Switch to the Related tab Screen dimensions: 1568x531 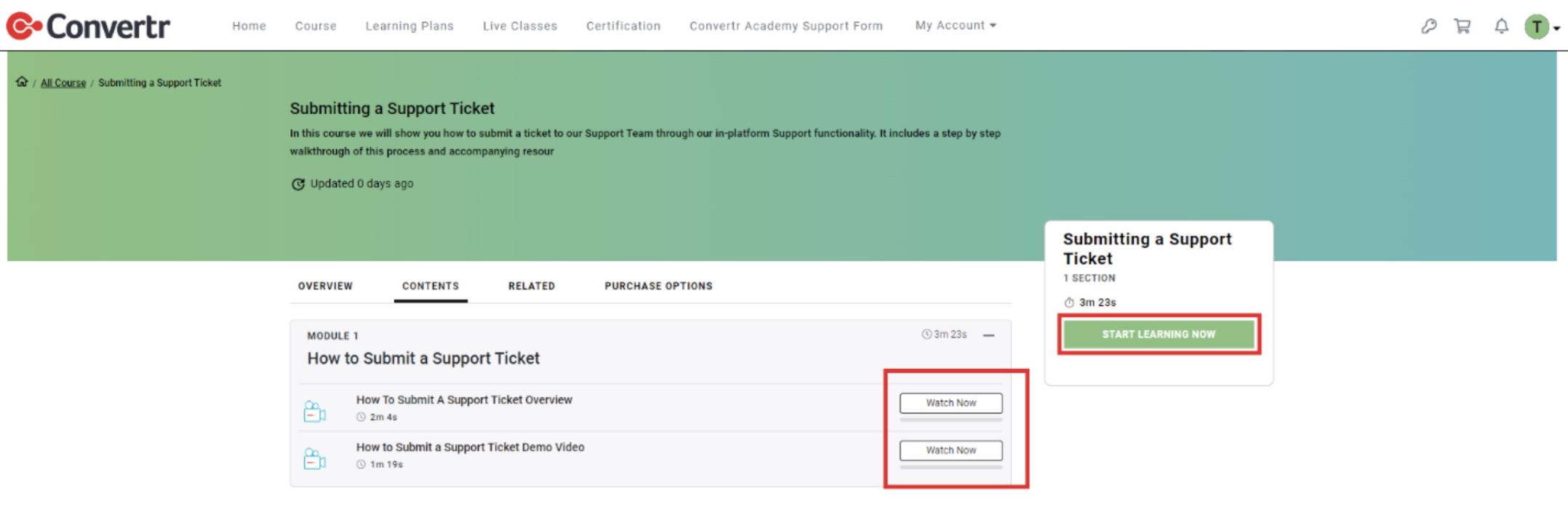click(x=532, y=286)
